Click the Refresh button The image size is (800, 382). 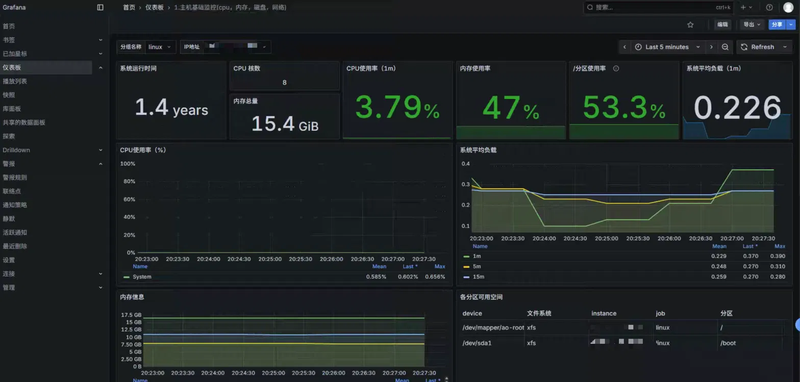pos(759,47)
